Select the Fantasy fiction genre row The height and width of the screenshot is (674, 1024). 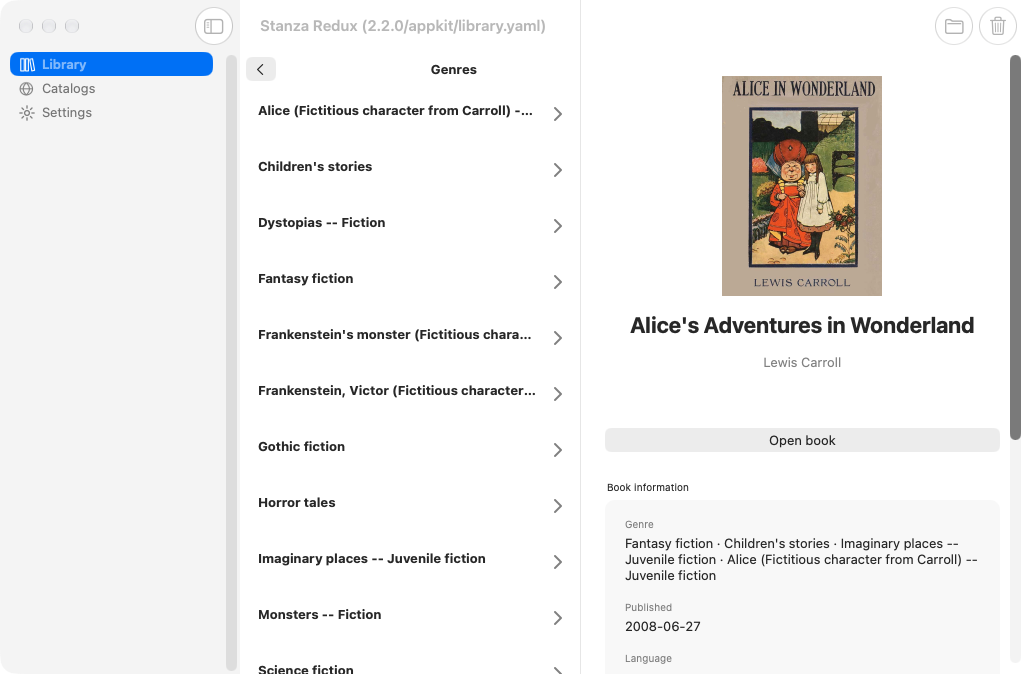(410, 280)
